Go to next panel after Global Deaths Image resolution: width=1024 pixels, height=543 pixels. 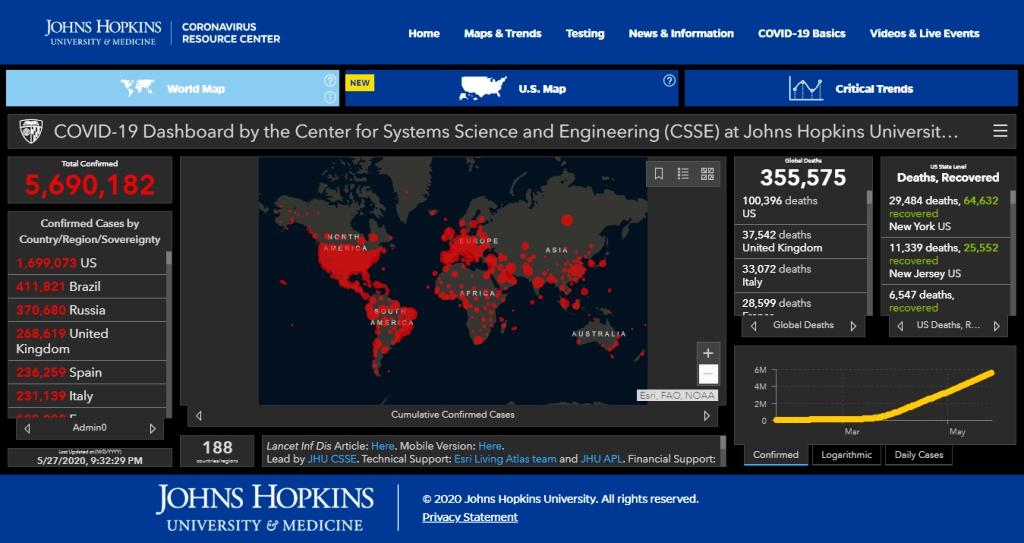(853, 326)
